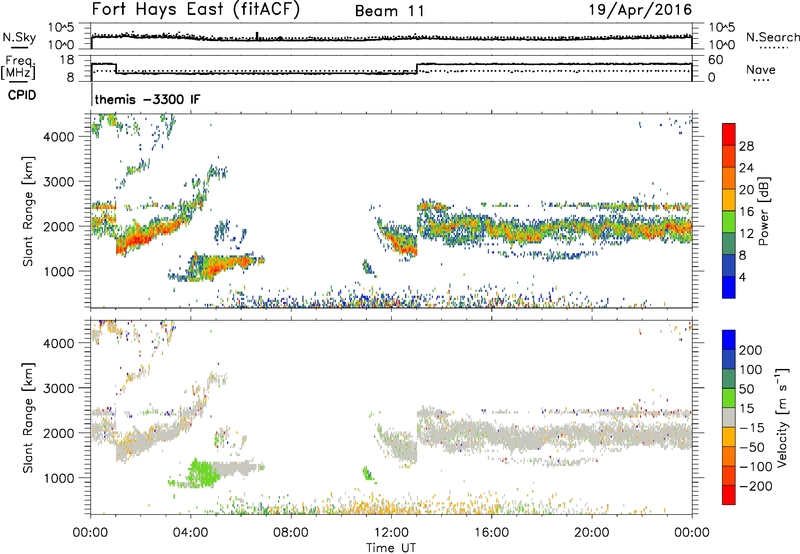This screenshot has width=800, height=554.
Task: Click the '1000' tick of velocity panel
Action: point(58,478)
